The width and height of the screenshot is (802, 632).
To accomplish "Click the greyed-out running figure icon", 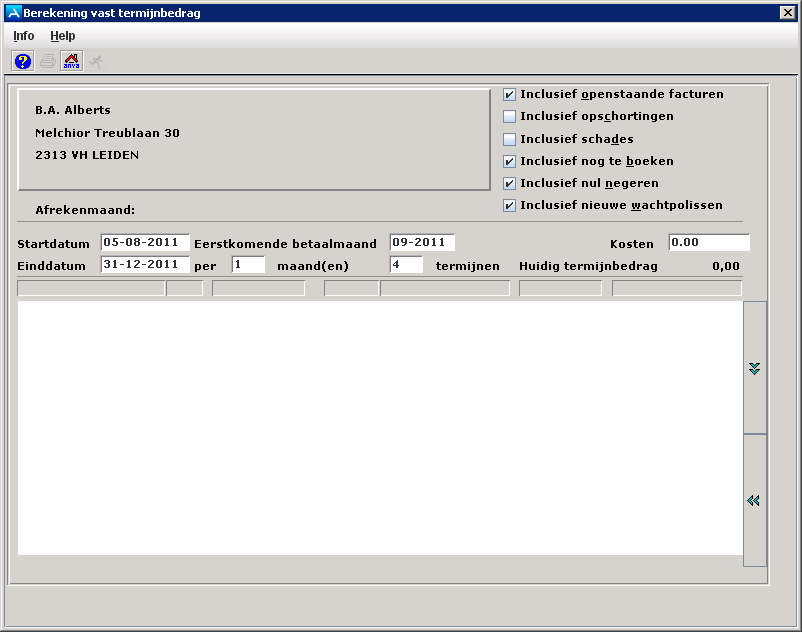I will (96, 61).
